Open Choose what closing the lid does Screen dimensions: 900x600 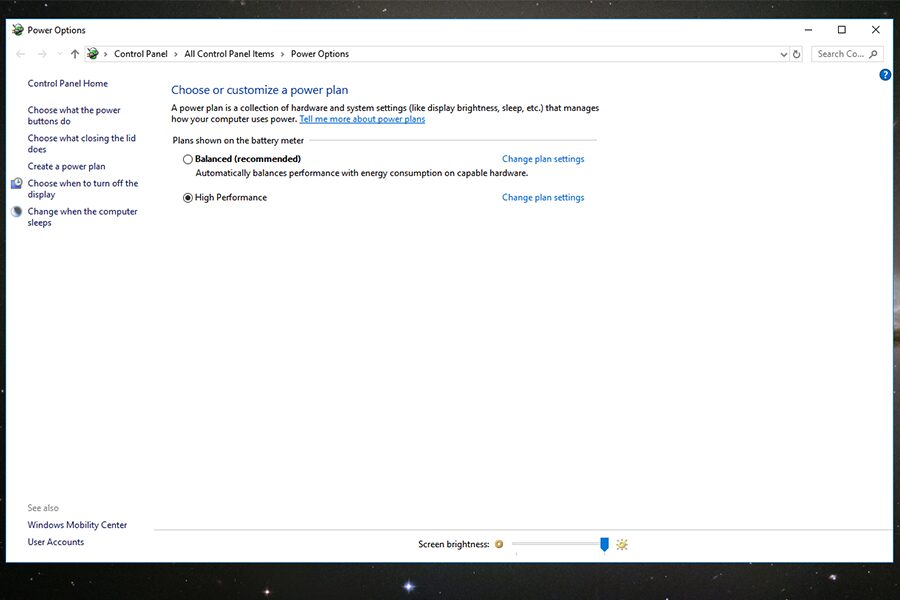pos(82,144)
